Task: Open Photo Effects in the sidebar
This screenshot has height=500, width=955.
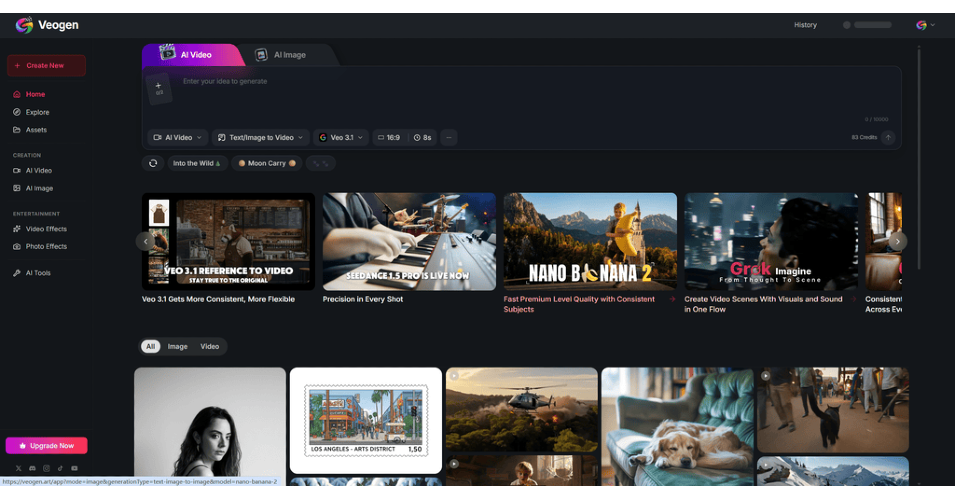Action: (x=40, y=247)
